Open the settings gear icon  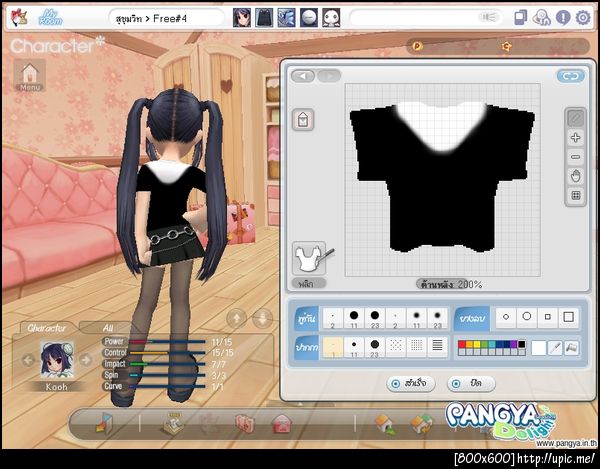pos(583,18)
